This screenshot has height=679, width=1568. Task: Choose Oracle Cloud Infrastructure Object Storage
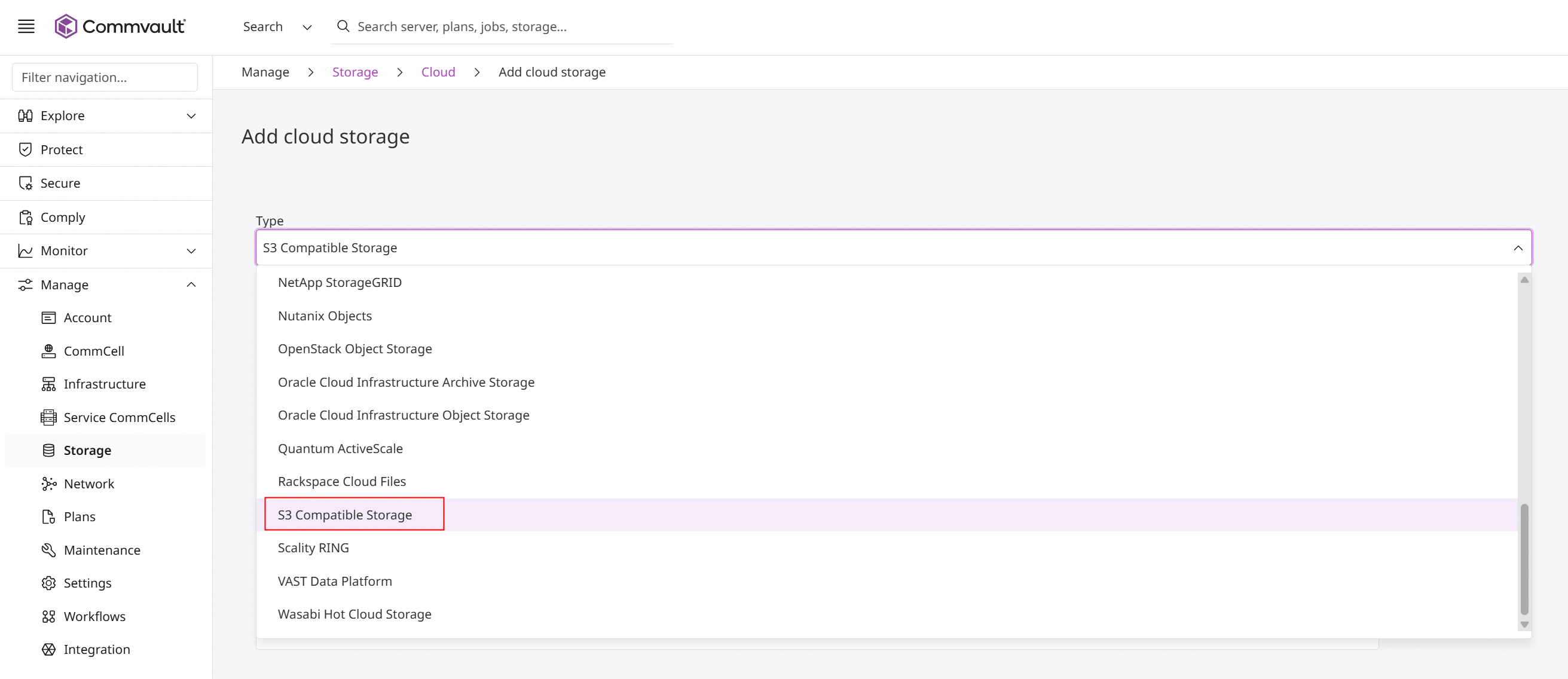(887, 415)
